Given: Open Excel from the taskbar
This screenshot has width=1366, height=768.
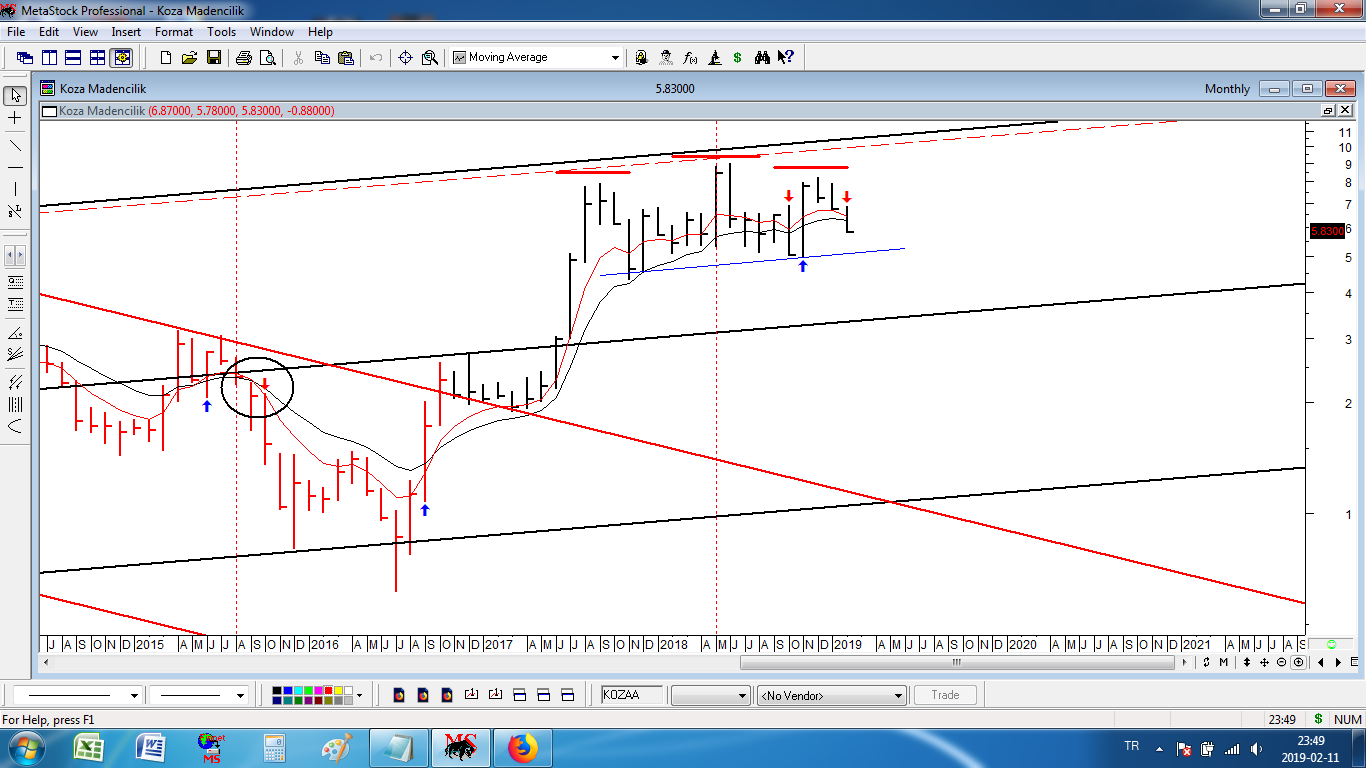Looking at the screenshot, I should [x=91, y=747].
